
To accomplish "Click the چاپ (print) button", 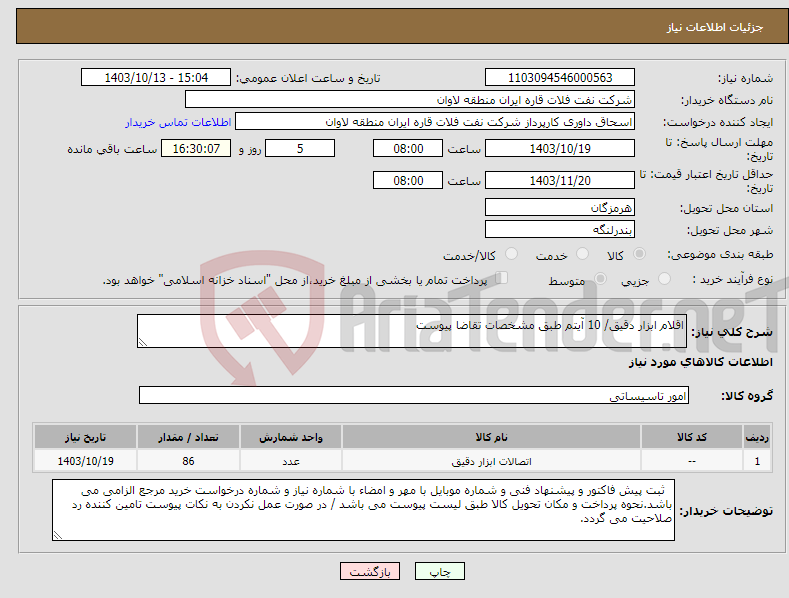I will [439, 571].
